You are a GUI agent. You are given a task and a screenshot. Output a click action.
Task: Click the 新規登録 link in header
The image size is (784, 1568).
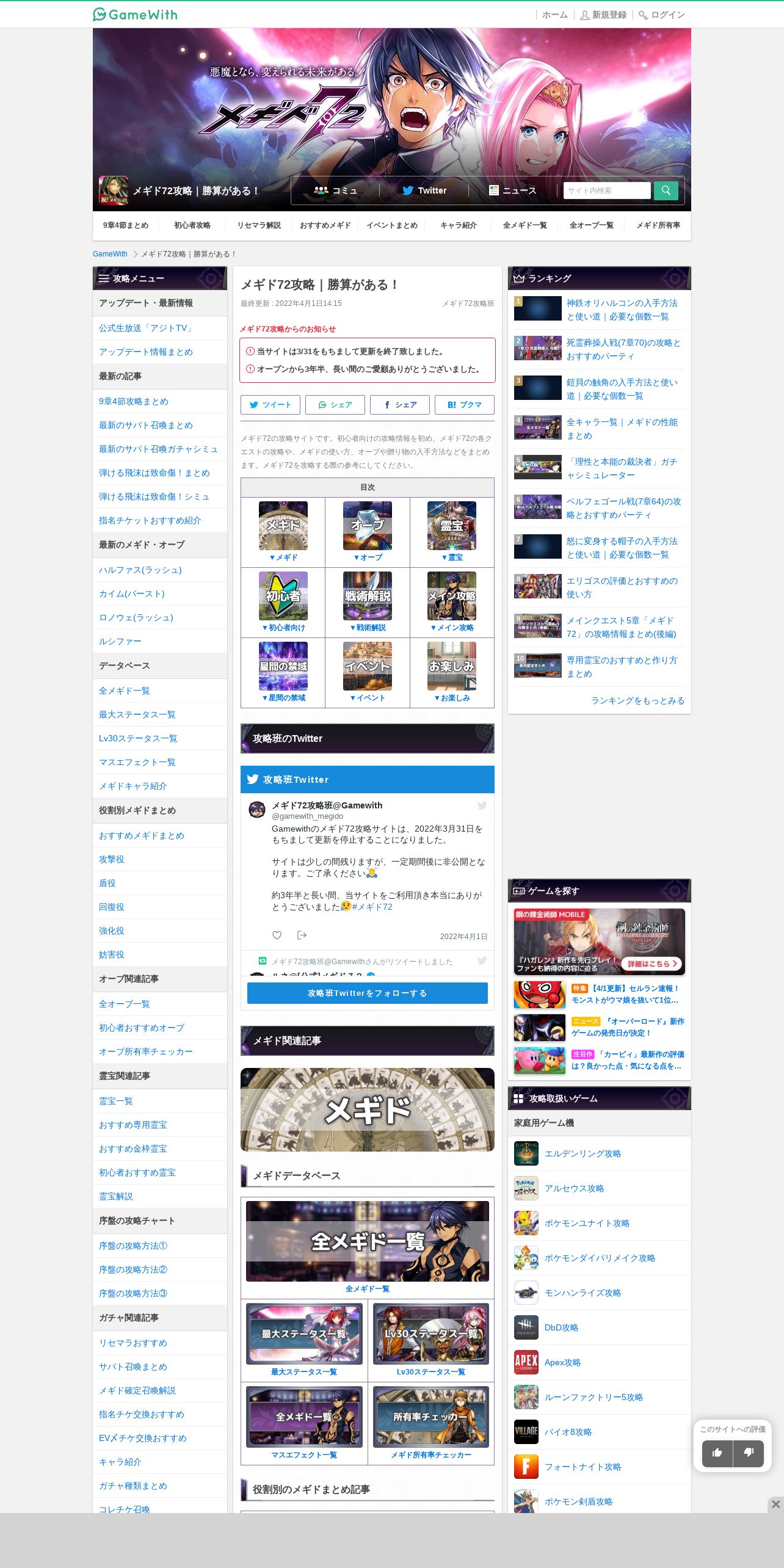[603, 15]
